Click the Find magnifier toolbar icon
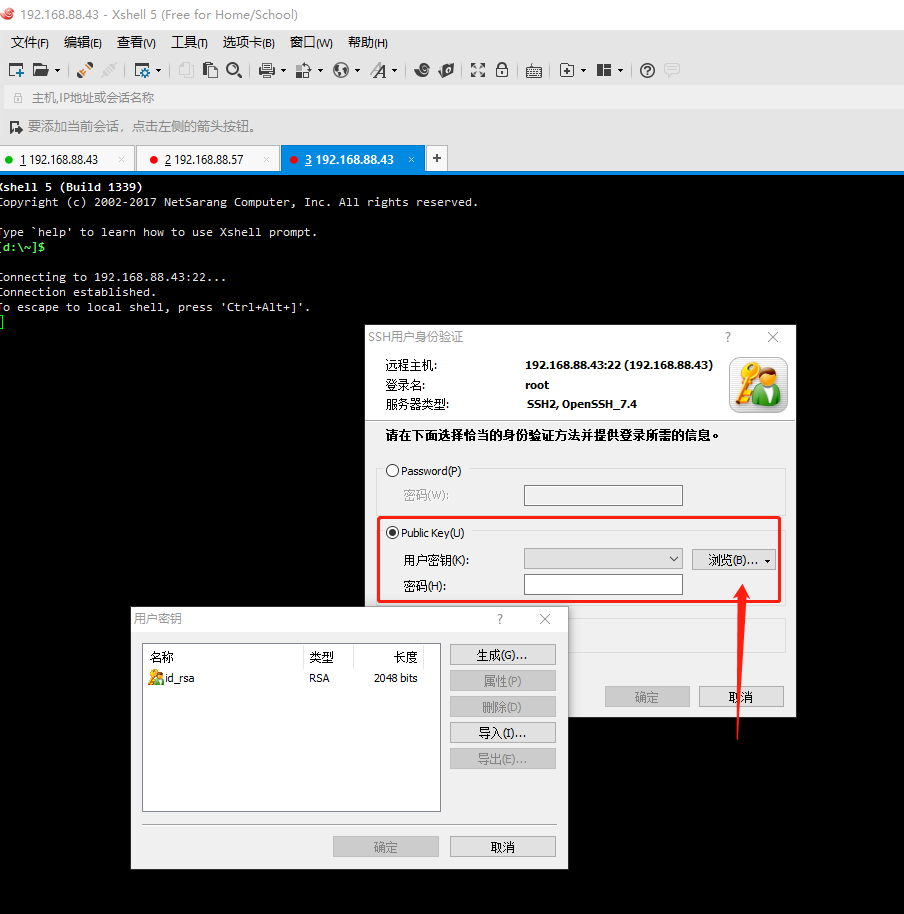Viewport: 904px width, 914px height. click(234, 70)
